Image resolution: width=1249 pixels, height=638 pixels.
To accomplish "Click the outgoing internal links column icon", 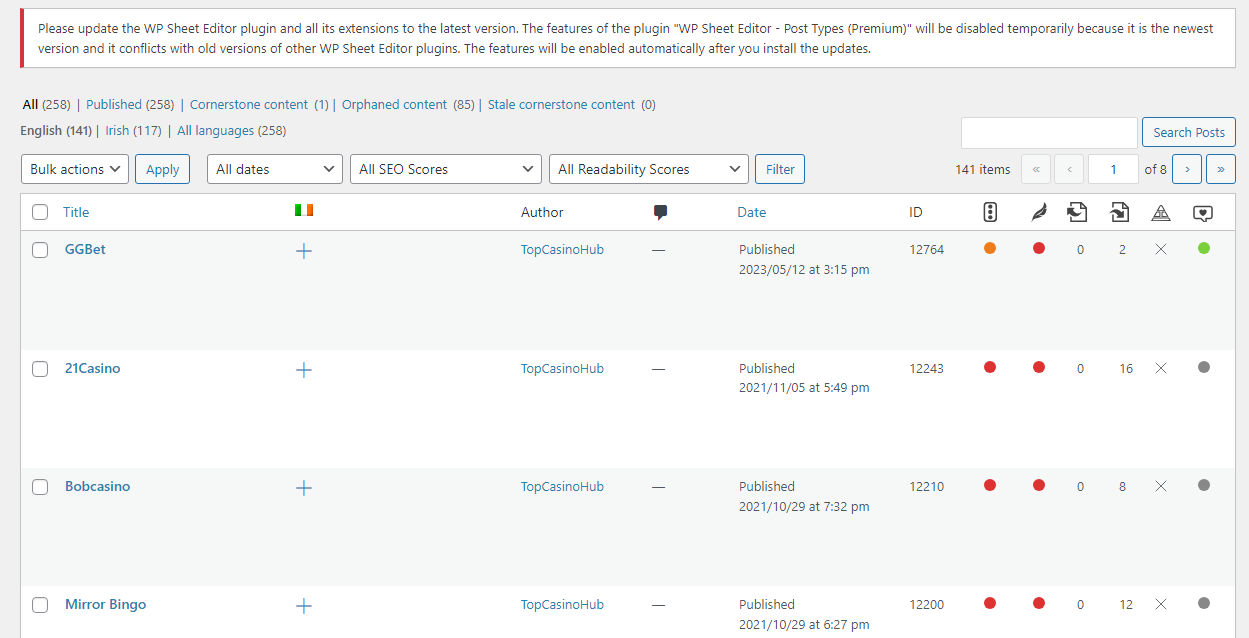I will tap(1077, 212).
